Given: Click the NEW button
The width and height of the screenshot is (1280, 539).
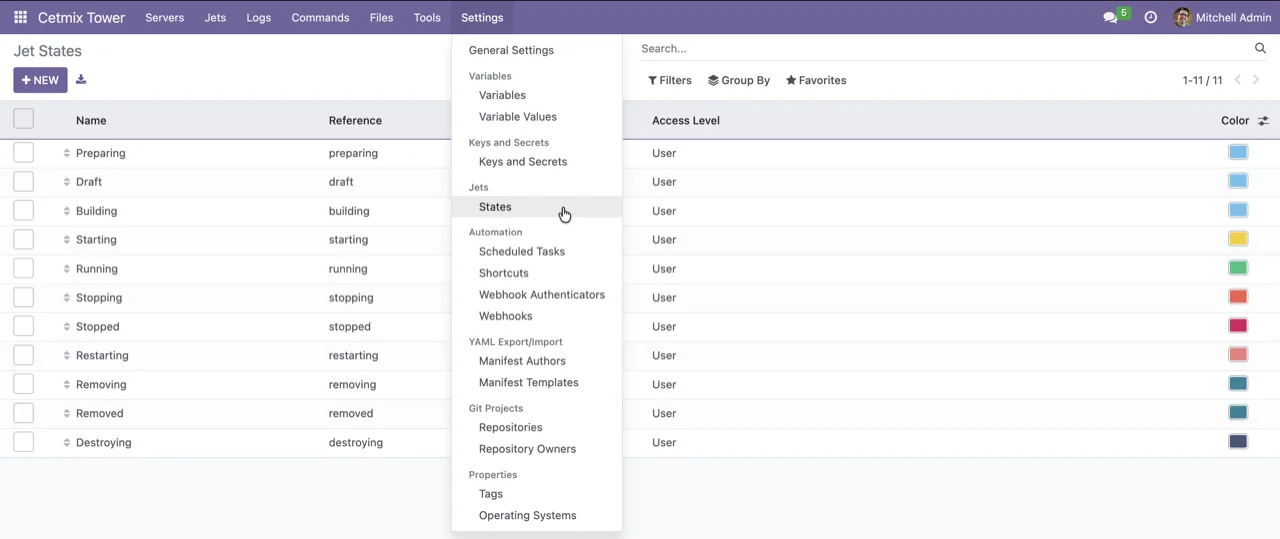Looking at the screenshot, I should tap(40, 80).
